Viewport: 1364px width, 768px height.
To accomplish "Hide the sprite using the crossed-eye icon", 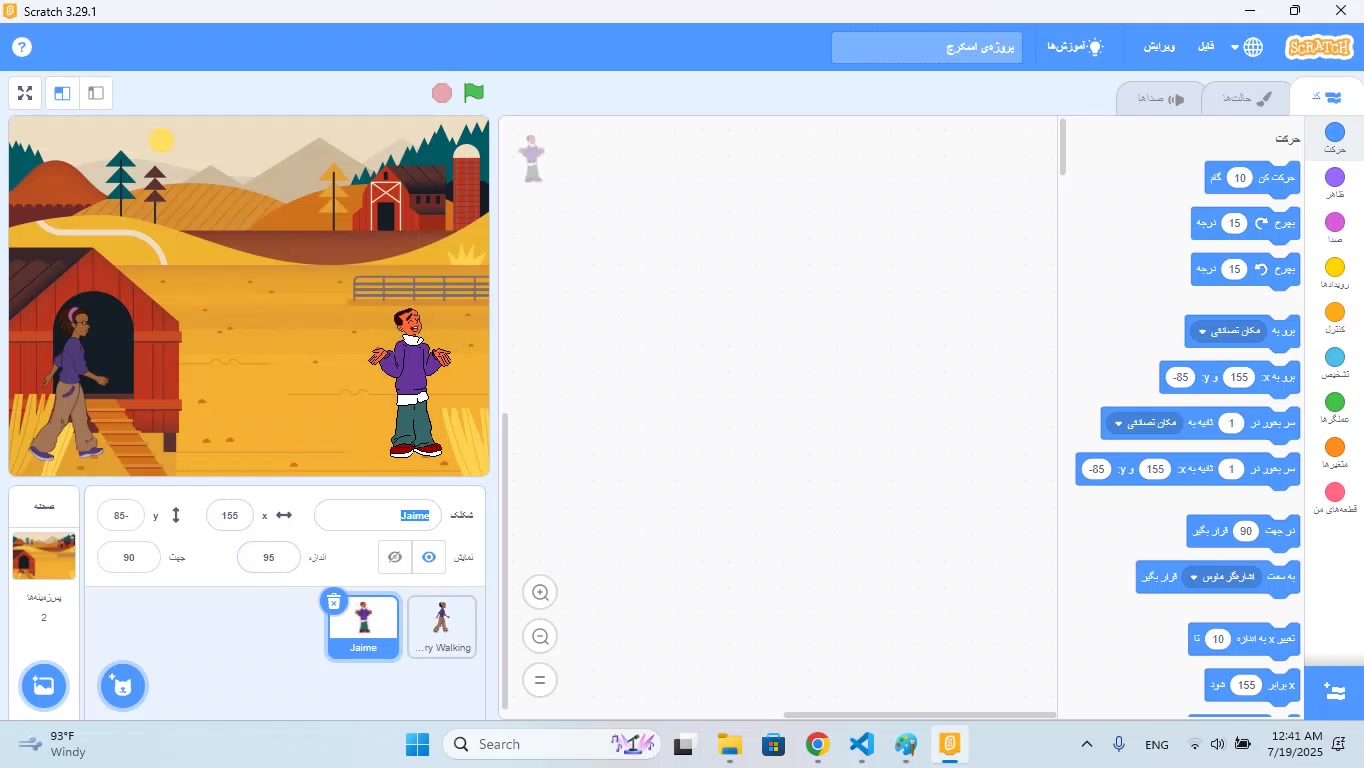I will coord(395,557).
